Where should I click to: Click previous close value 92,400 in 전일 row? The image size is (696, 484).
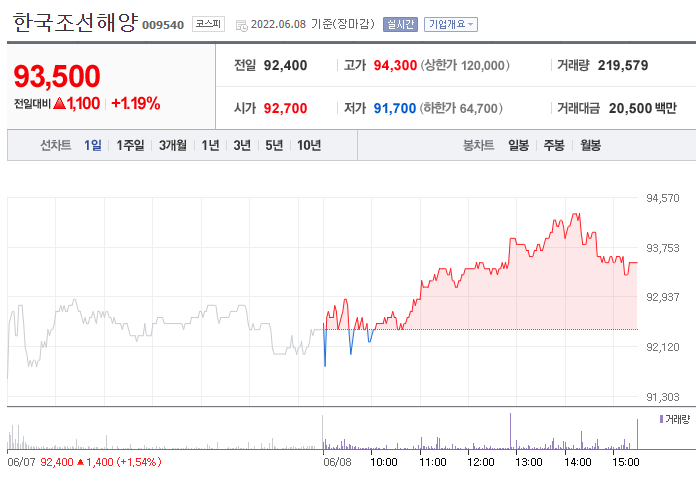(x=285, y=66)
